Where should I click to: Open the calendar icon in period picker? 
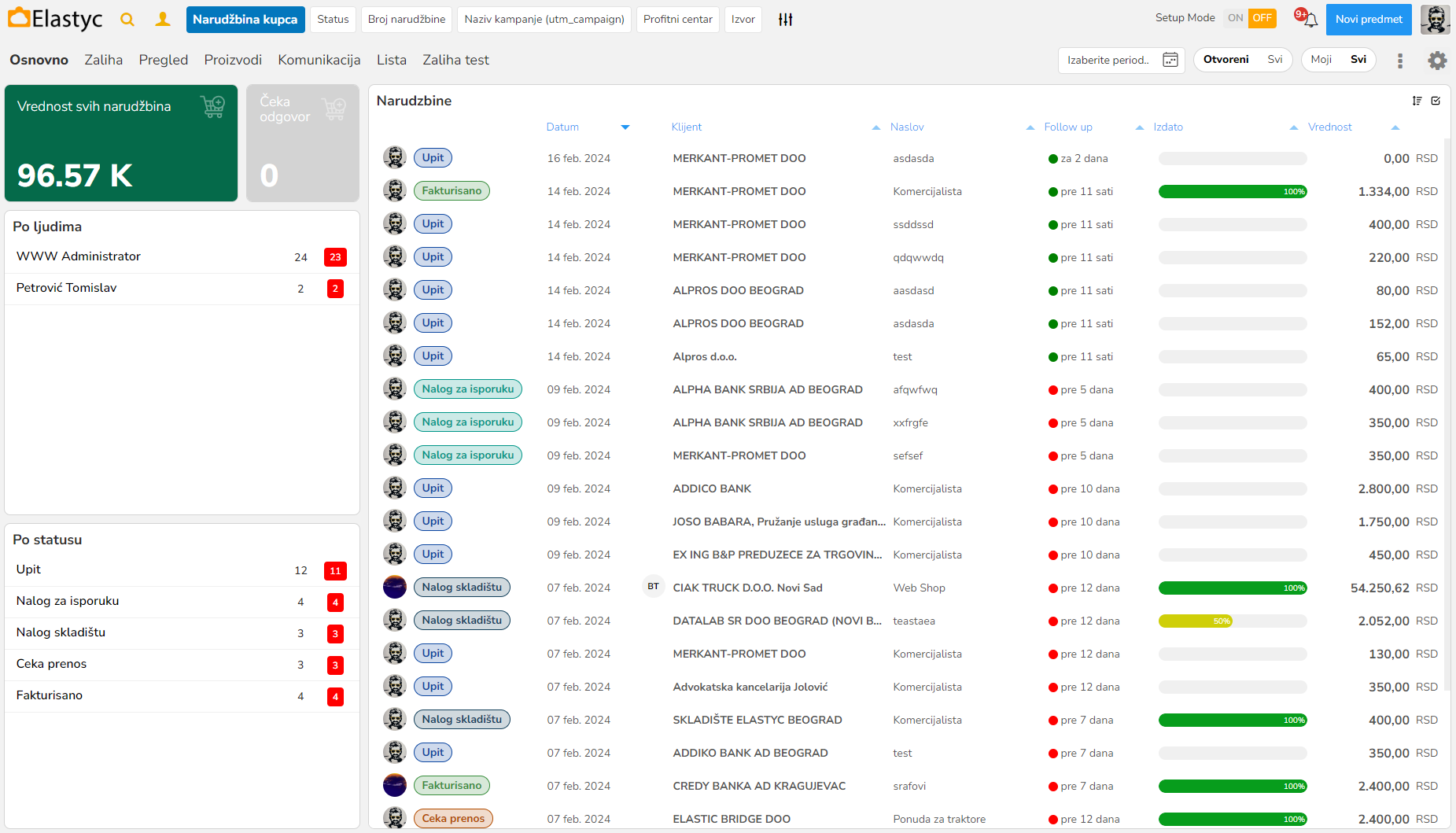click(1170, 60)
